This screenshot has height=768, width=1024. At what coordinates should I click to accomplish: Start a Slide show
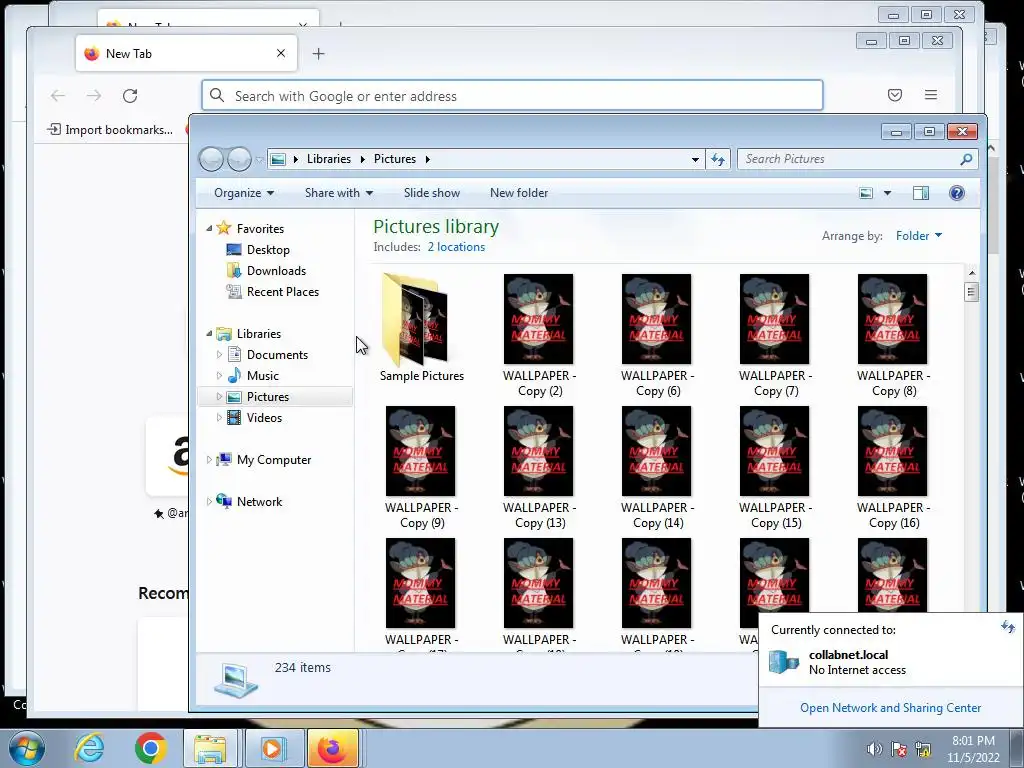(x=432, y=193)
